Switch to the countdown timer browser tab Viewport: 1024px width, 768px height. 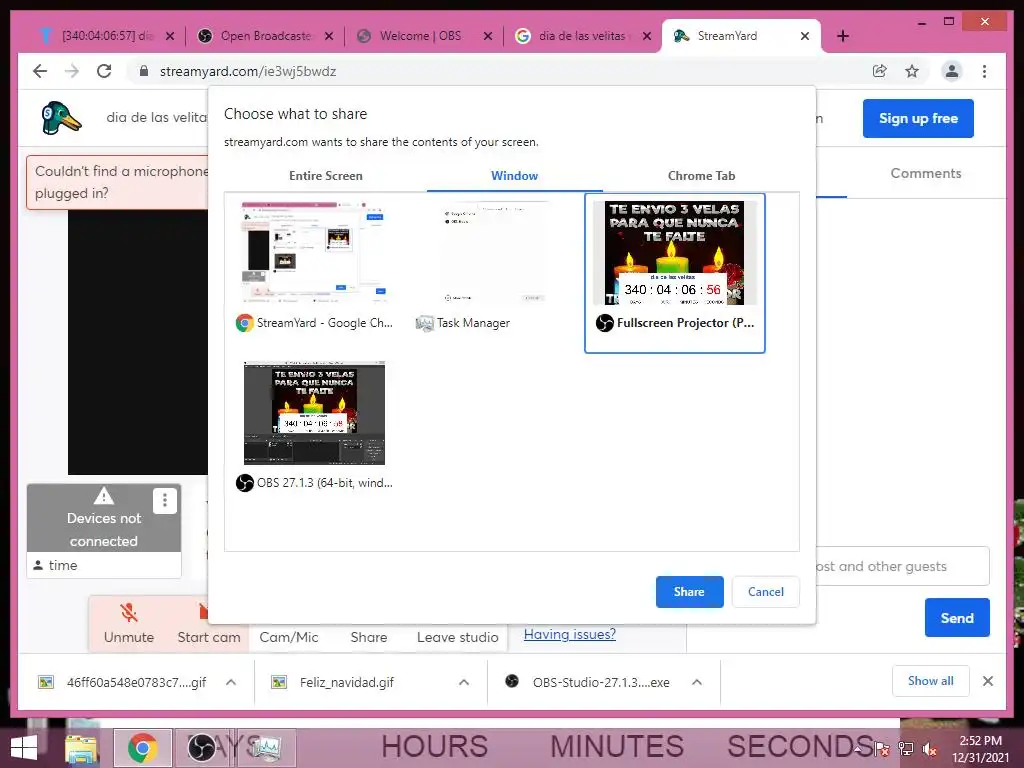[x=106, y=36]
